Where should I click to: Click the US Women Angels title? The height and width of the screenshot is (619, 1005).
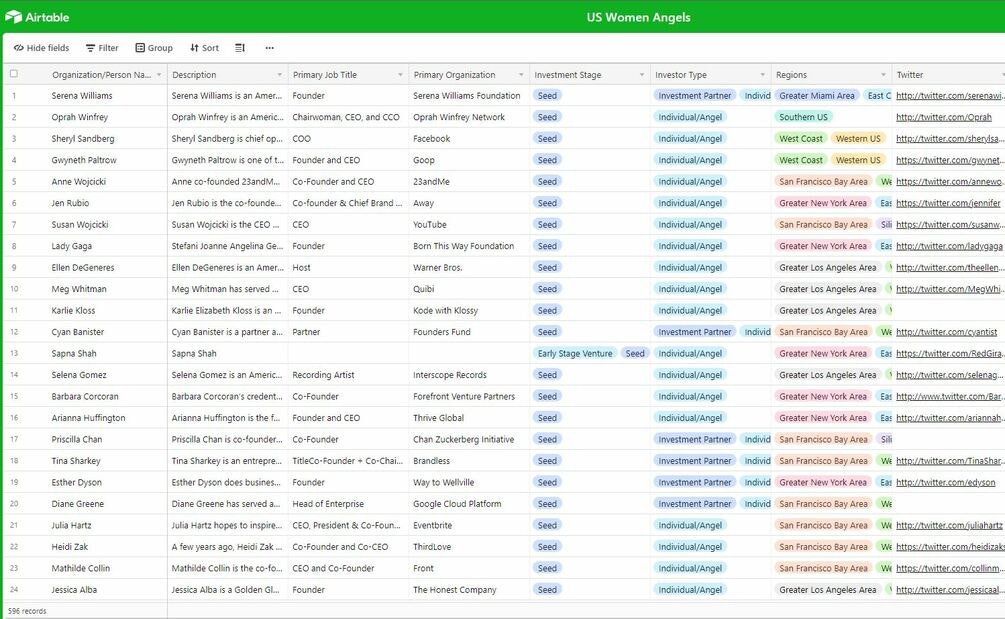click(638, 17)
